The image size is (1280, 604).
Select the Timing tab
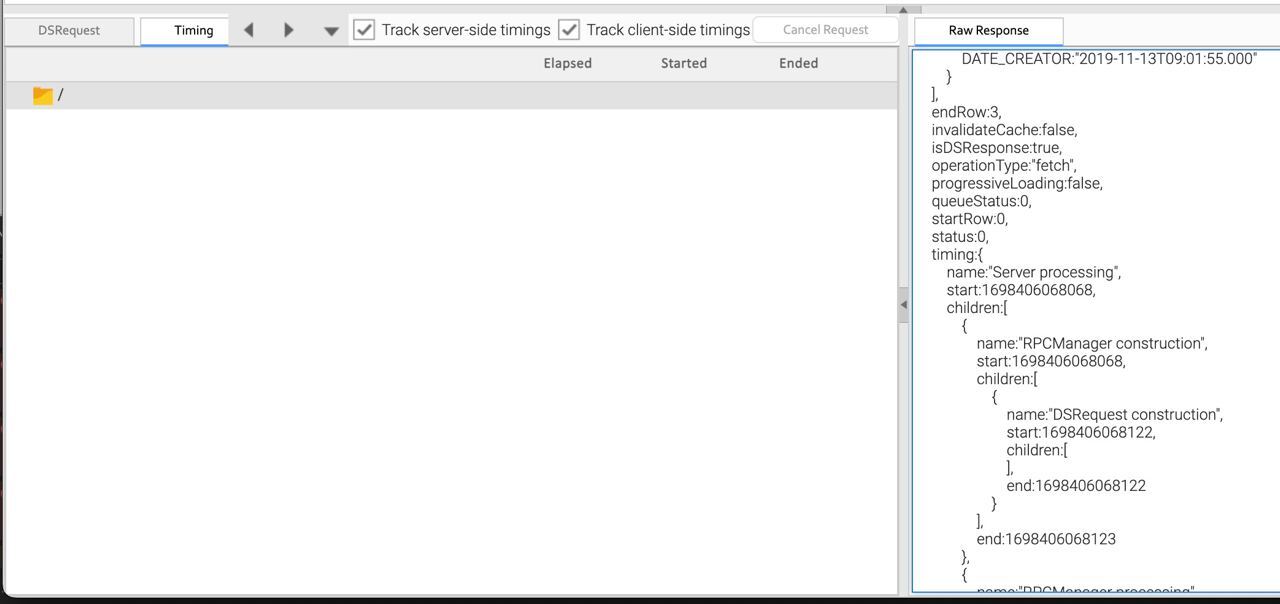click(193, 30)
